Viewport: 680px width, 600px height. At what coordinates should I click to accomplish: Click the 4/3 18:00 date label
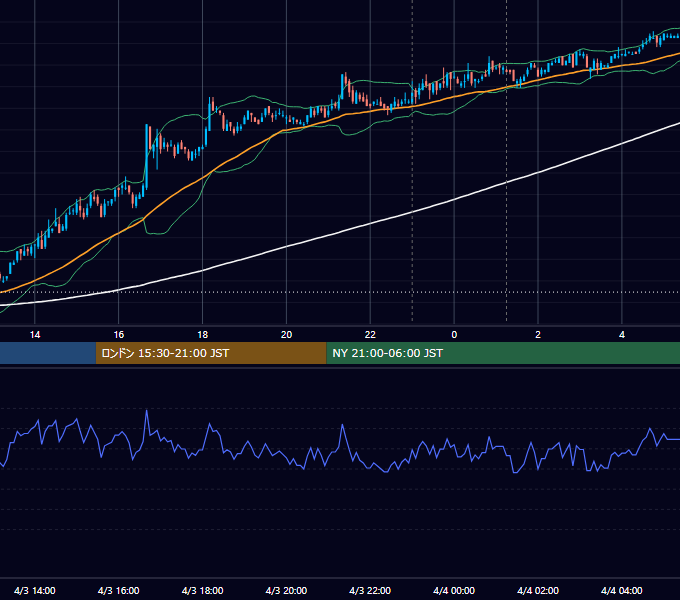[x=203, y=590]
